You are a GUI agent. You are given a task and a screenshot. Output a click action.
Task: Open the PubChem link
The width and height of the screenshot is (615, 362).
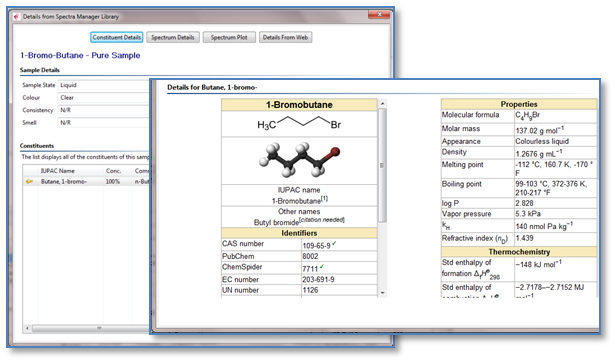click(x=238, y=256)
